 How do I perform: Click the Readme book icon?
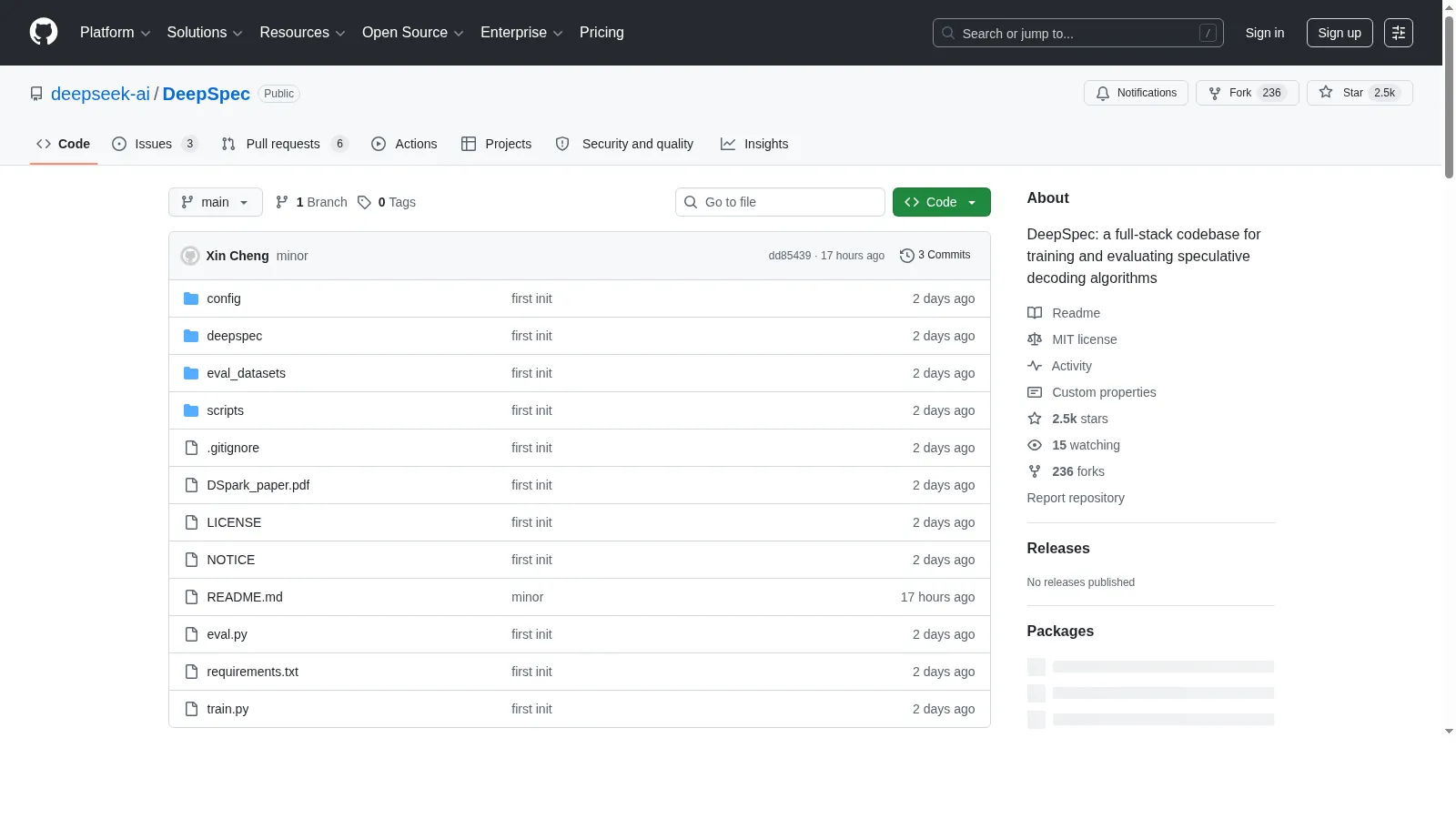click(x=1035, y=313)
